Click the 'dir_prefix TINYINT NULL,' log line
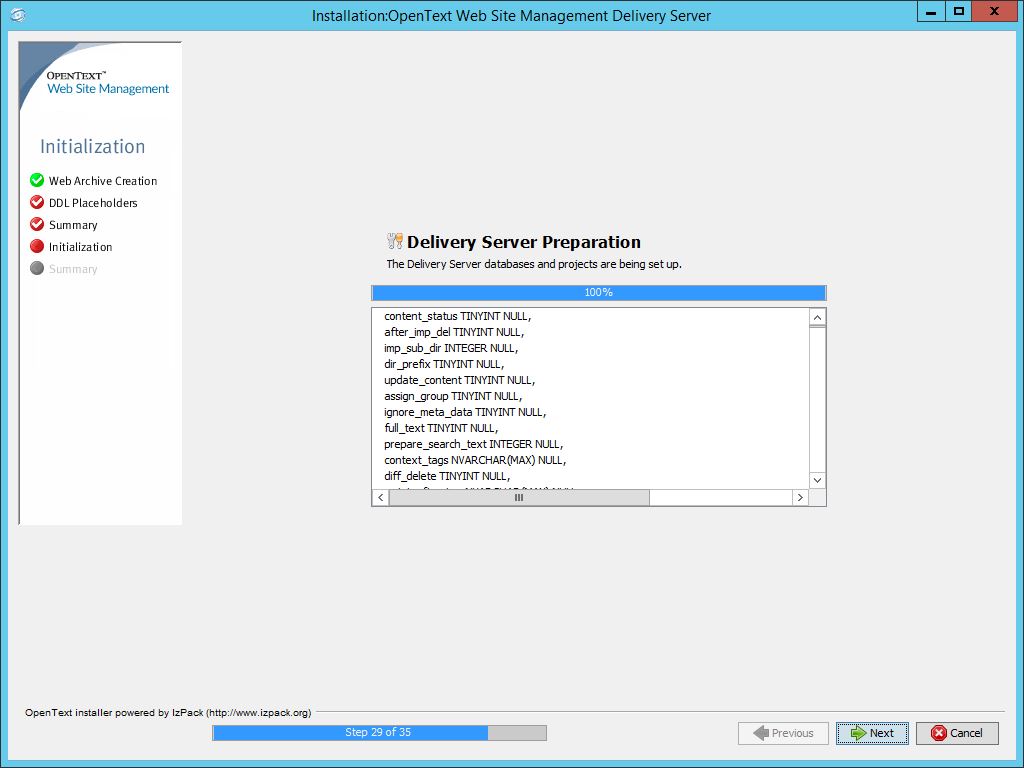Screen dimensions: 1024x768 [x=444, y=364]
